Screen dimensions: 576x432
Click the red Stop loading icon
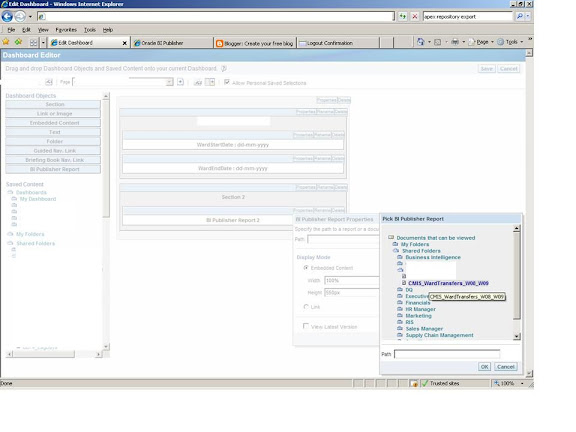pyautogui.click(x=415, y=17)
